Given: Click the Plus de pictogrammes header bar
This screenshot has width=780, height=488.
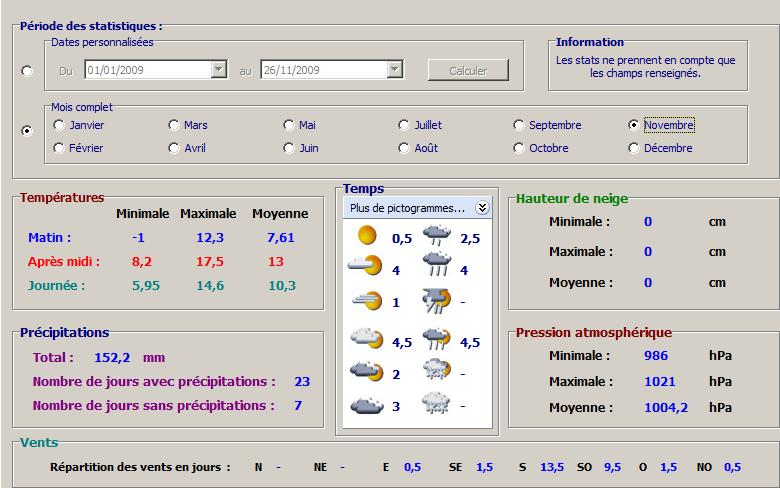Looking at the screenshot, I should (417, 208).
